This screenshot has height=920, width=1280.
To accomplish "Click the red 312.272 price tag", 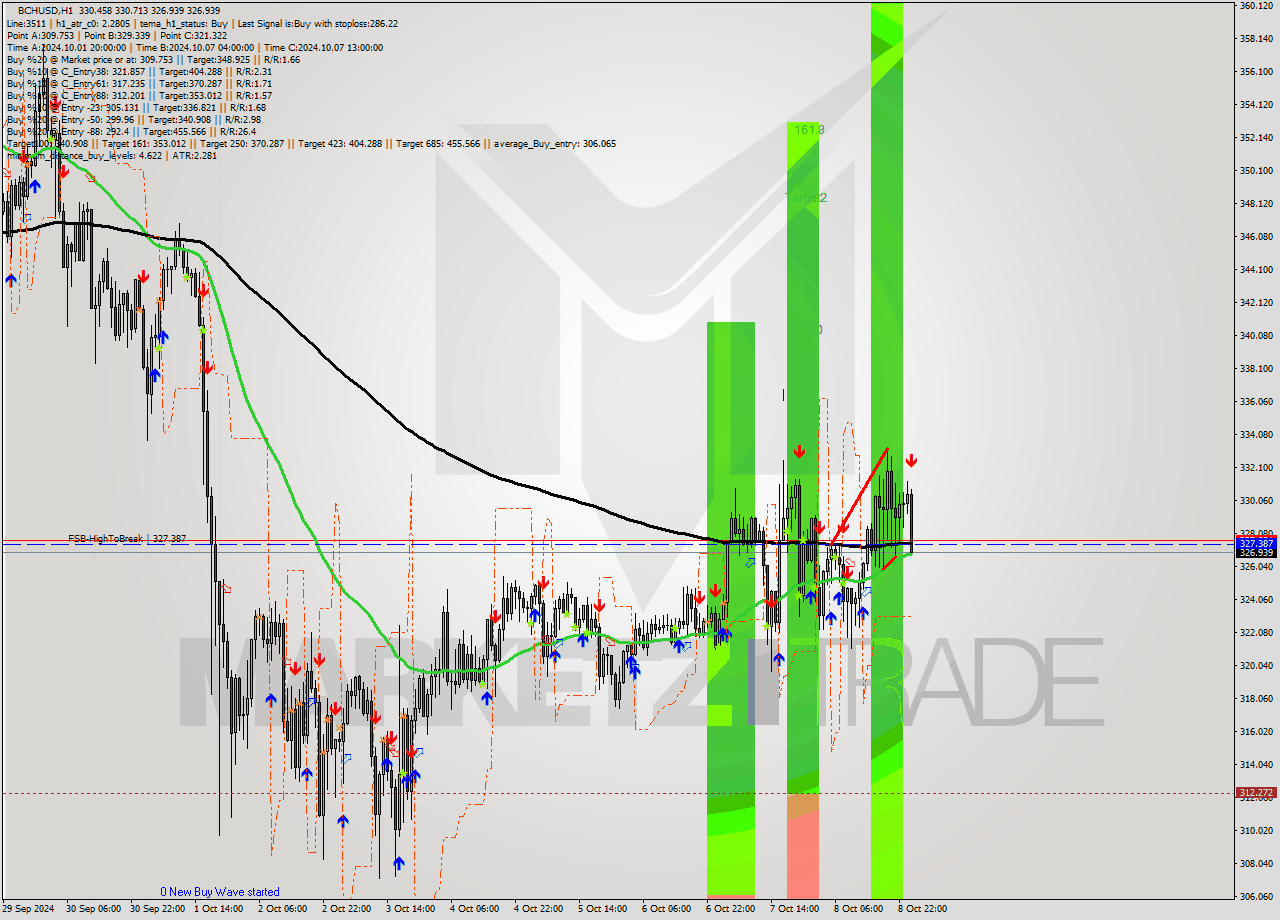I will 1255,793.
